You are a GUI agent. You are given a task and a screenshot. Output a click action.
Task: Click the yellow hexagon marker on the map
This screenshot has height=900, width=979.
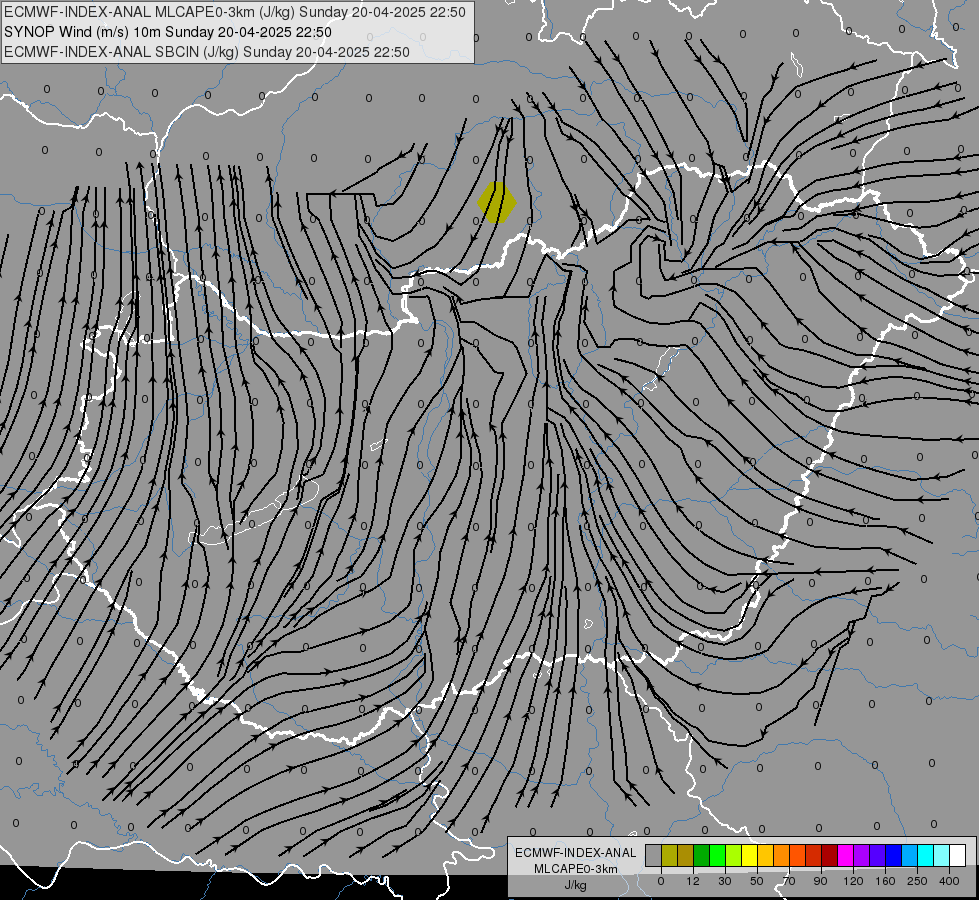pyautogui.click(x=496, y=202)
